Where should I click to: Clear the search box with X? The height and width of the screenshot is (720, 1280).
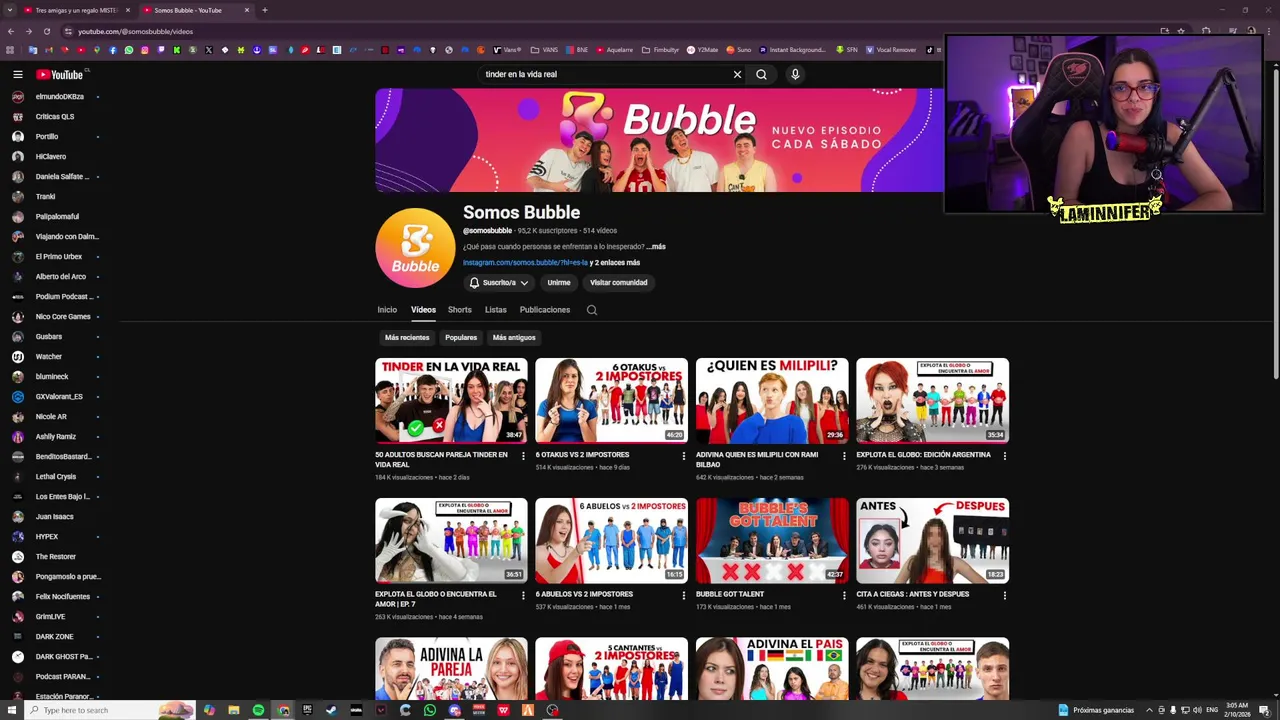click(737, 74)
